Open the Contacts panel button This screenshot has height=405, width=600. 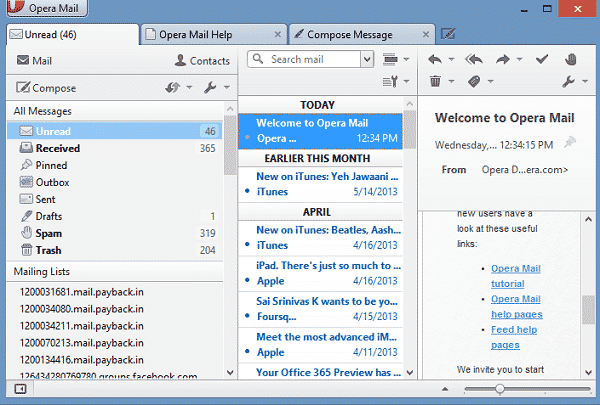click(x=202, y=60)
